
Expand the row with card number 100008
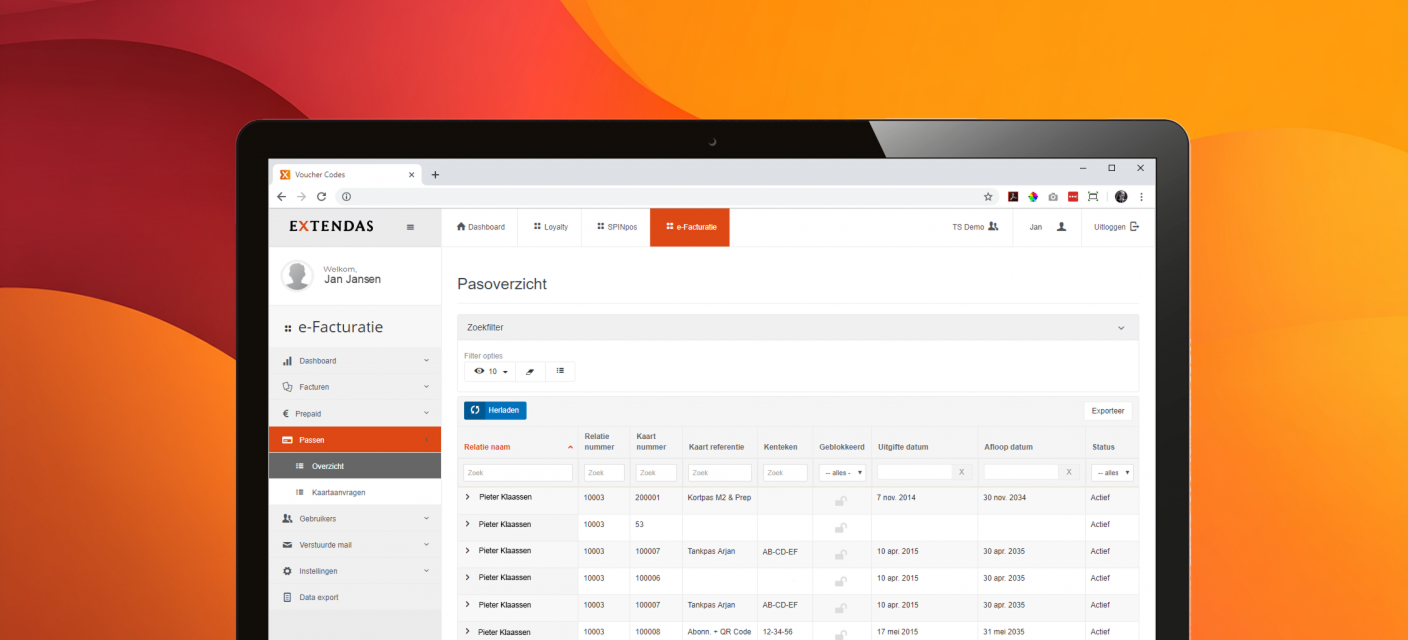pyautogui.click(x=467, y=632)
